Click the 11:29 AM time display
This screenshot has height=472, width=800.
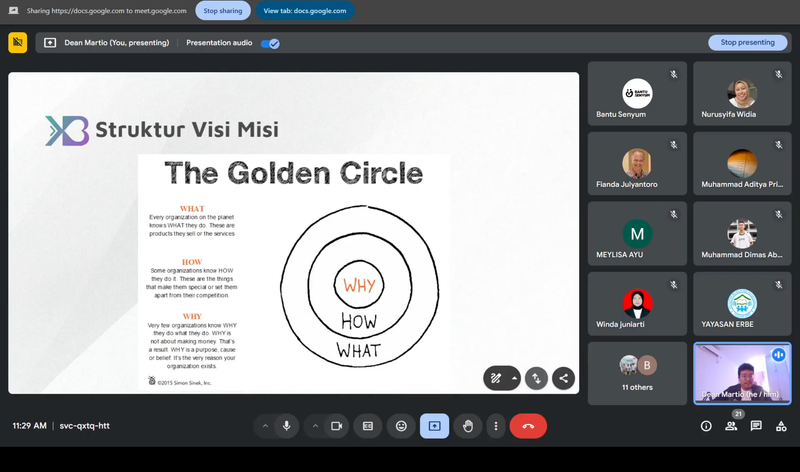point(30,426)
